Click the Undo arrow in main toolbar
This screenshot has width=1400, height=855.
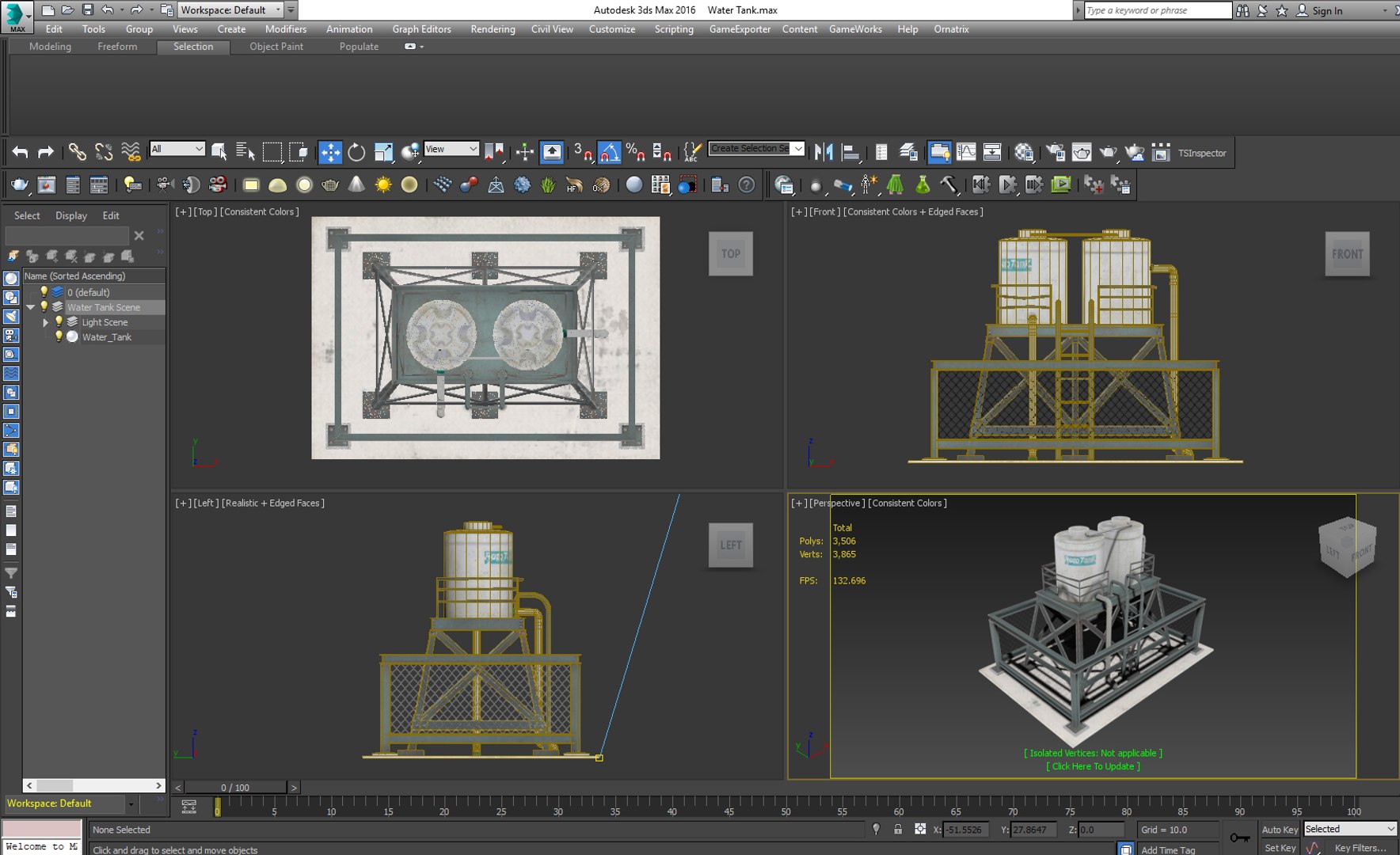[20, 152]
